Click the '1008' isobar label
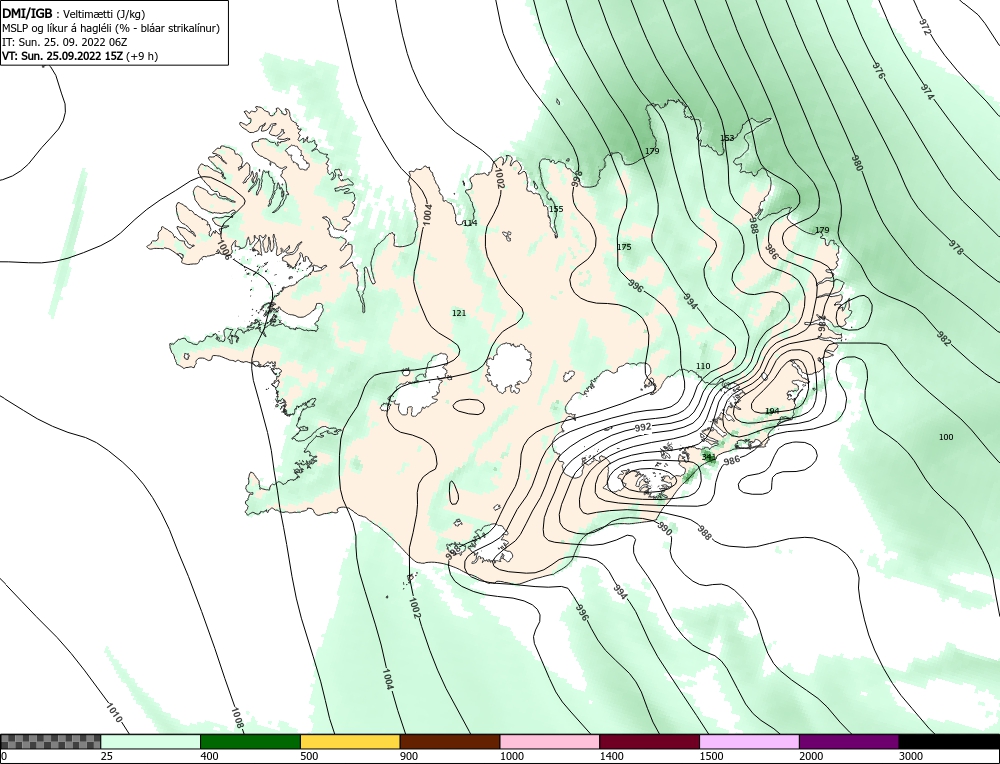1000x764 pixels. [x=237, y=718]
